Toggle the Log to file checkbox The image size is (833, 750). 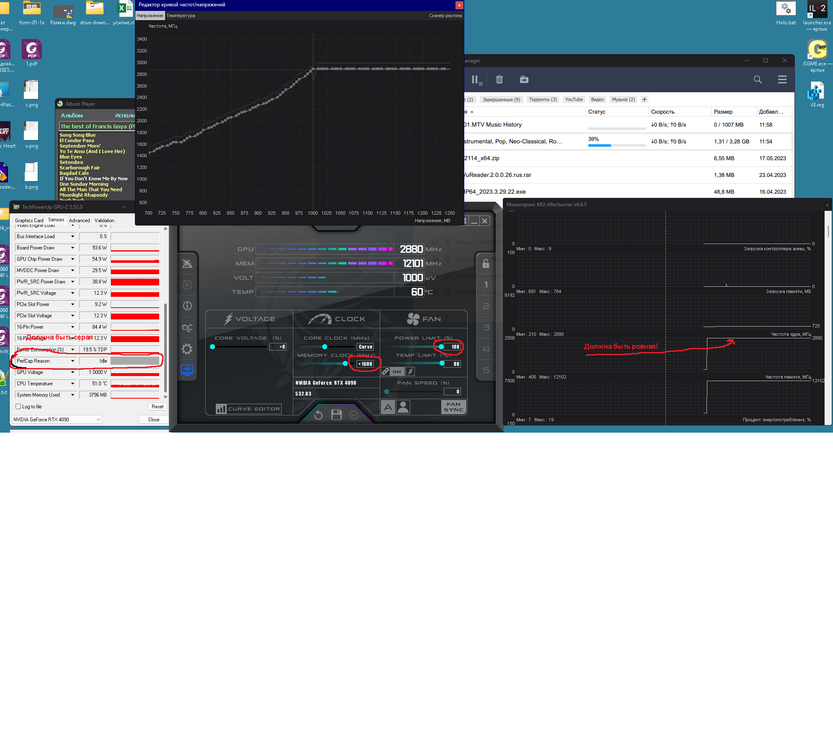point(19,406)
